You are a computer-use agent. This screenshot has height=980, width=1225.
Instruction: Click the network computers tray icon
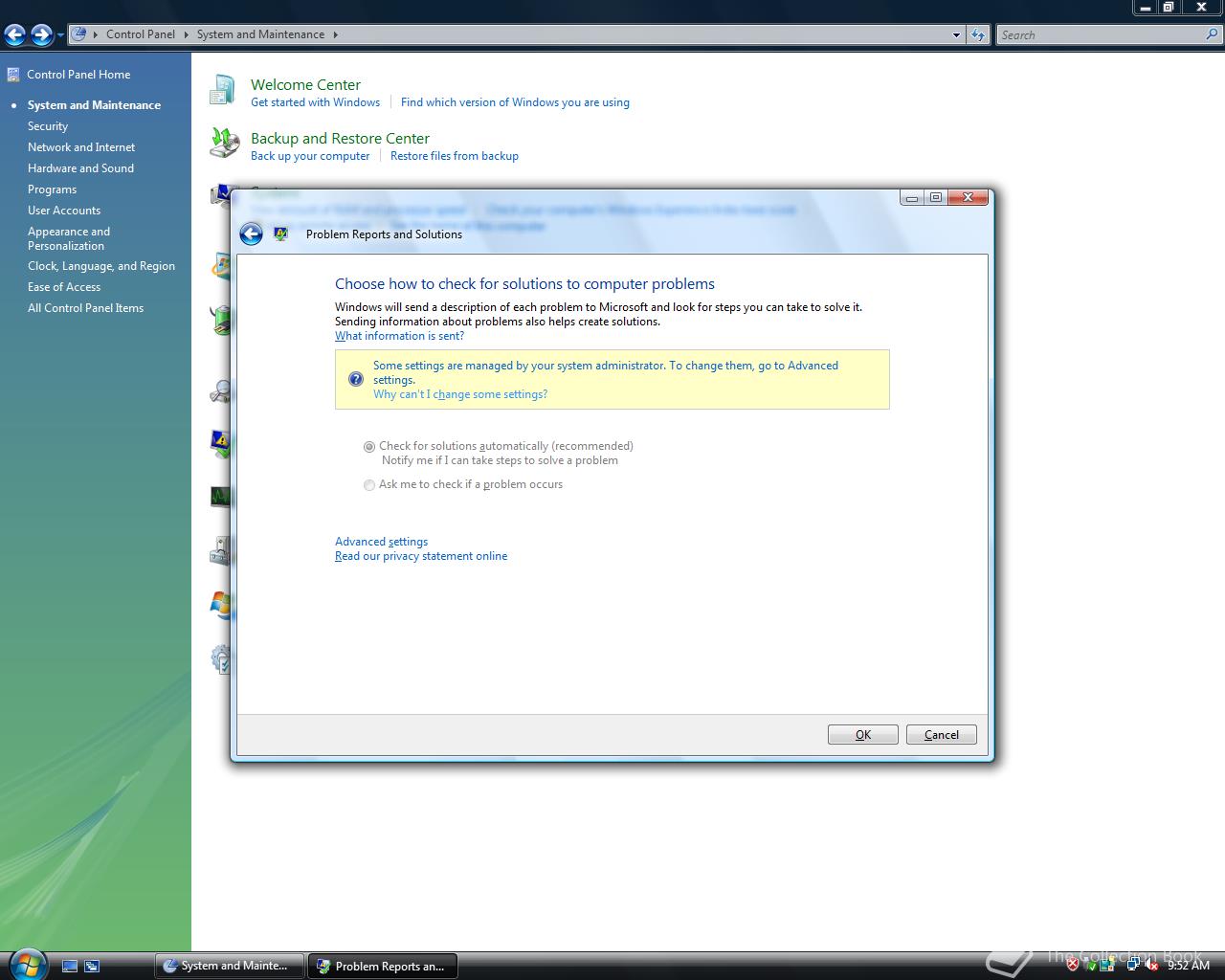pyautogui.click(x=1133, y=966)
